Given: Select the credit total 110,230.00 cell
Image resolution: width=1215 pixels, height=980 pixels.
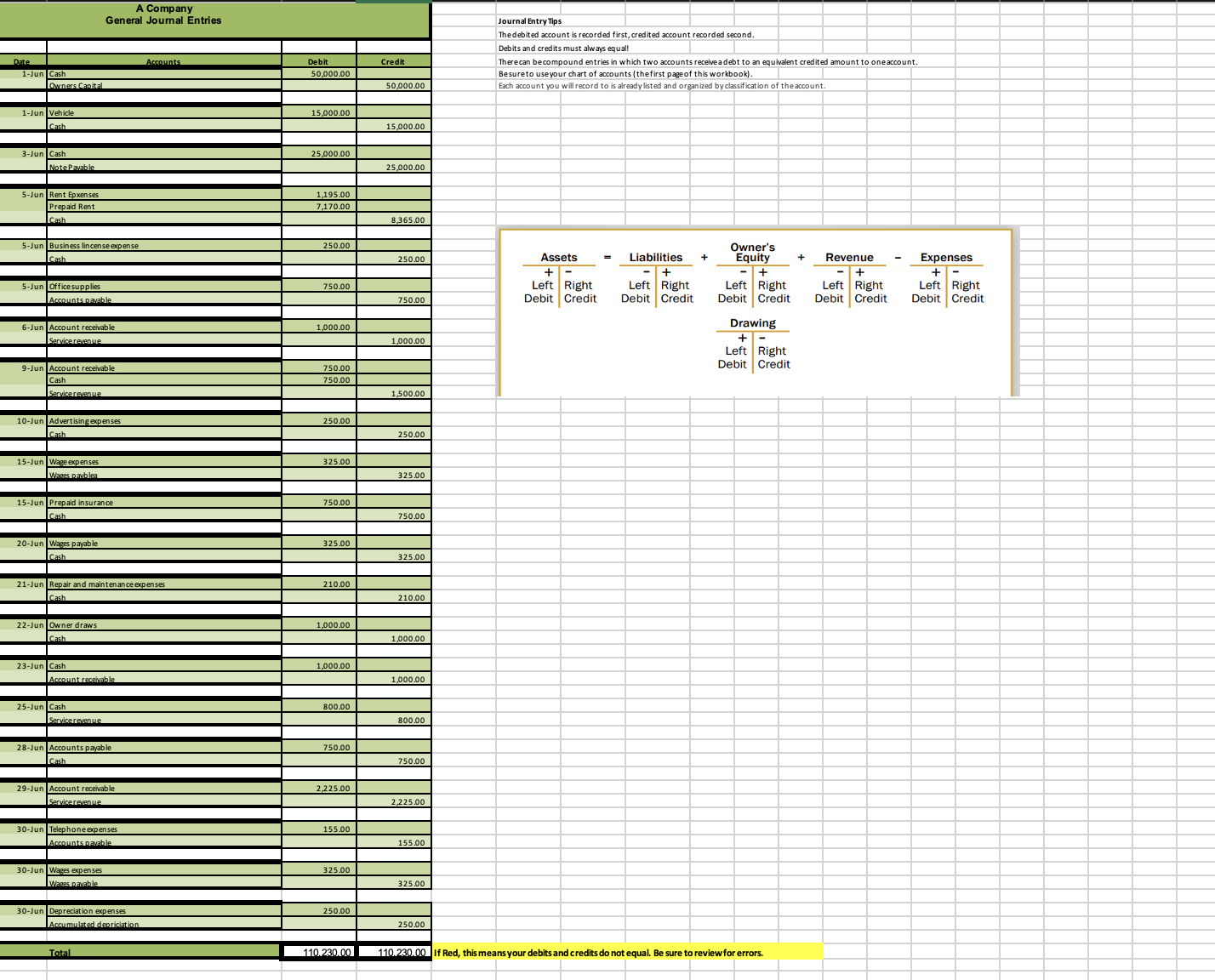Looking at the screenshot, I should pyautogui.click(x=393, y=953).
